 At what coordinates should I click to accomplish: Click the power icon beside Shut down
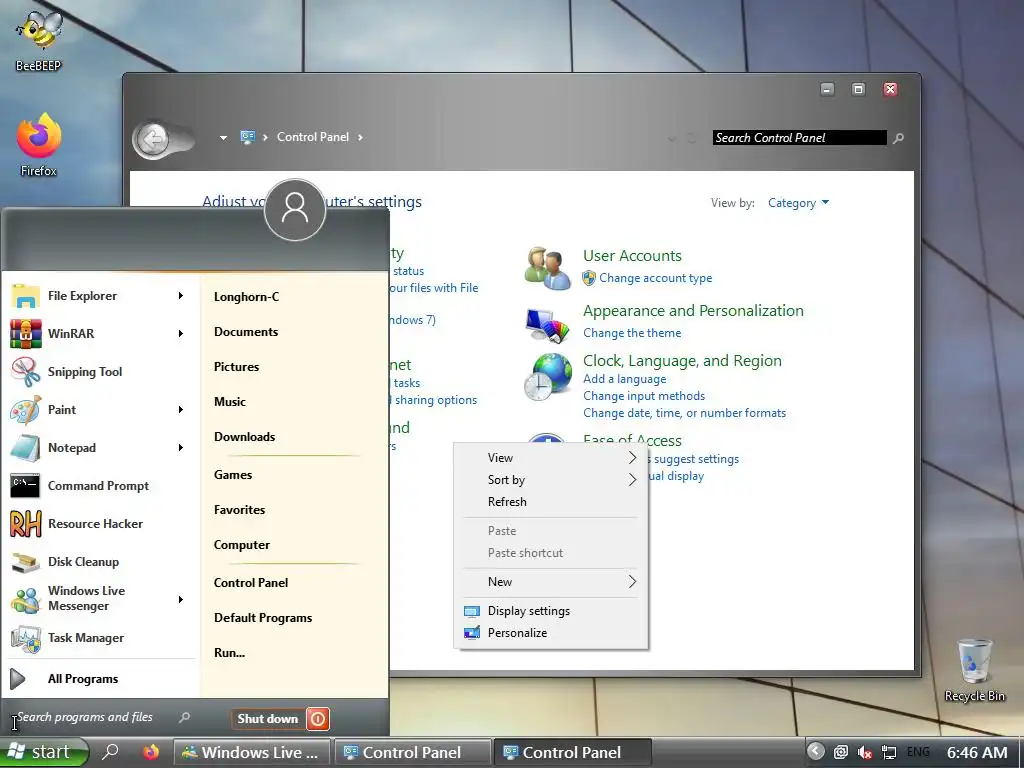coord(318,719)
